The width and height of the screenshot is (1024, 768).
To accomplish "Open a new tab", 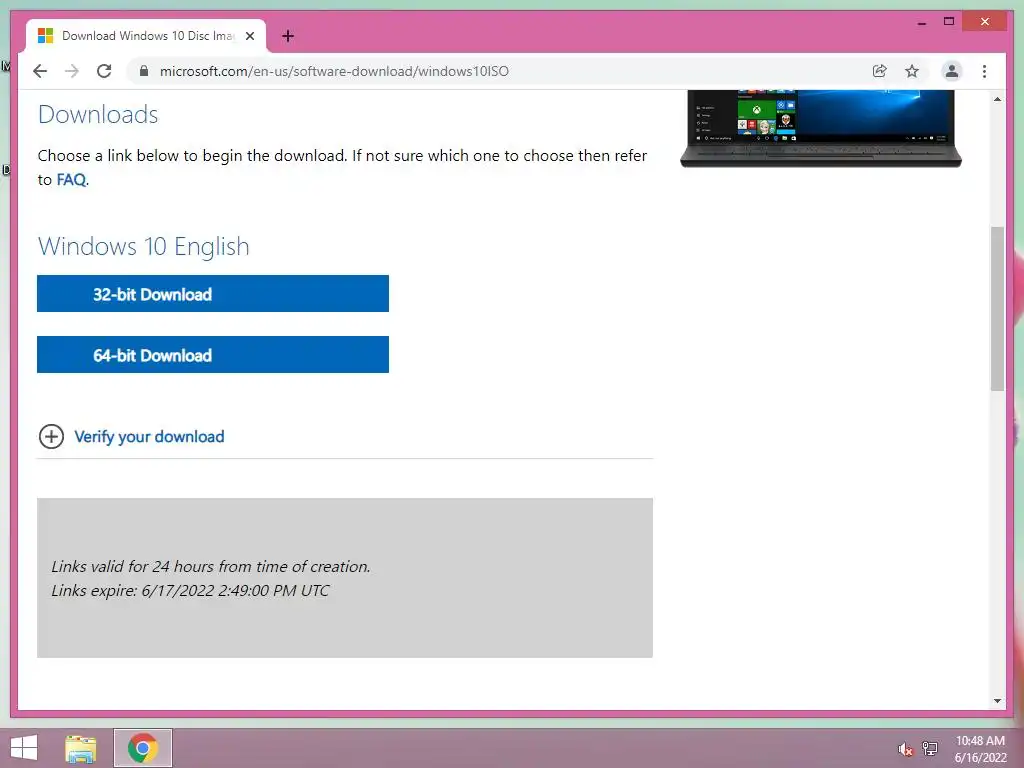I will click(288, 36).
